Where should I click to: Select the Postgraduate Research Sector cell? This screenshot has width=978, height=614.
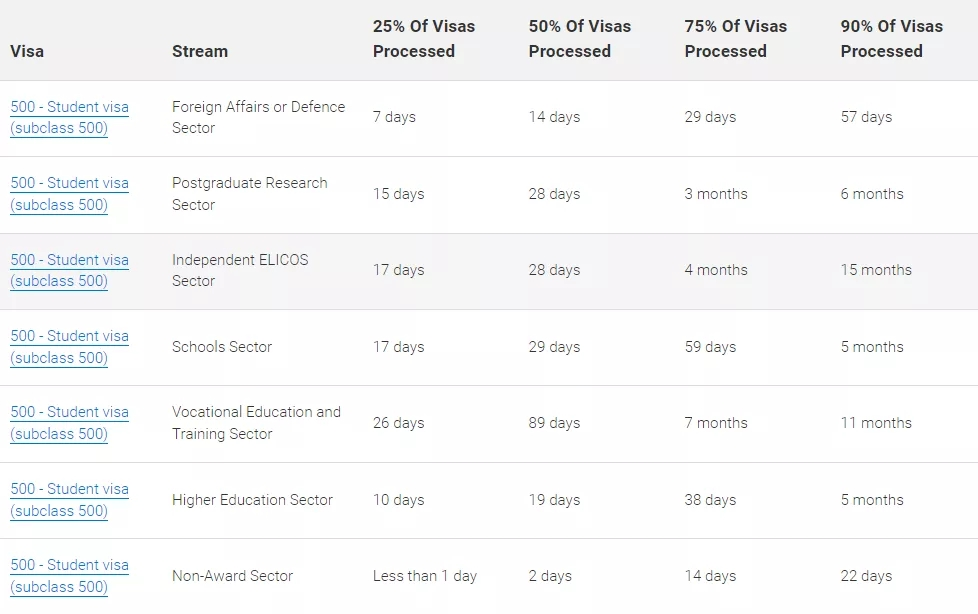[249, 194]
